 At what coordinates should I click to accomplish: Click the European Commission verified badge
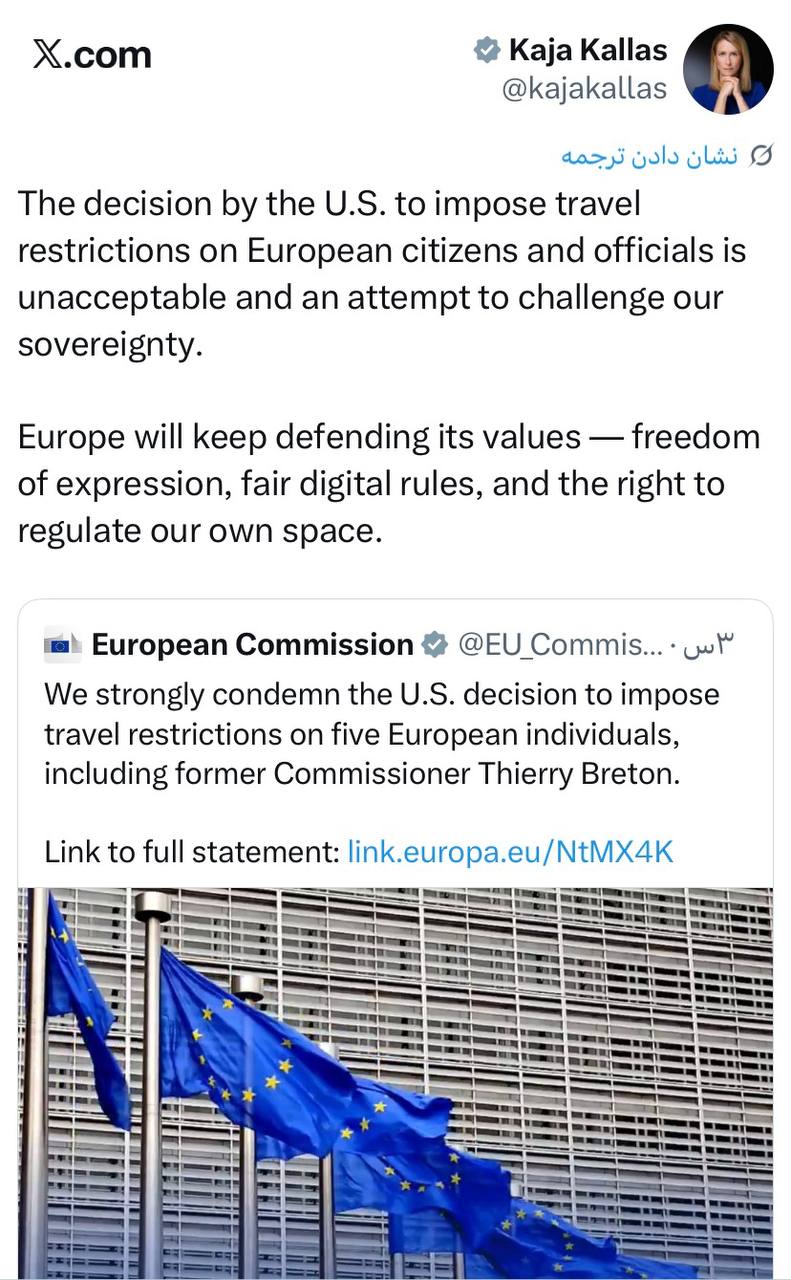pos(434,646)
